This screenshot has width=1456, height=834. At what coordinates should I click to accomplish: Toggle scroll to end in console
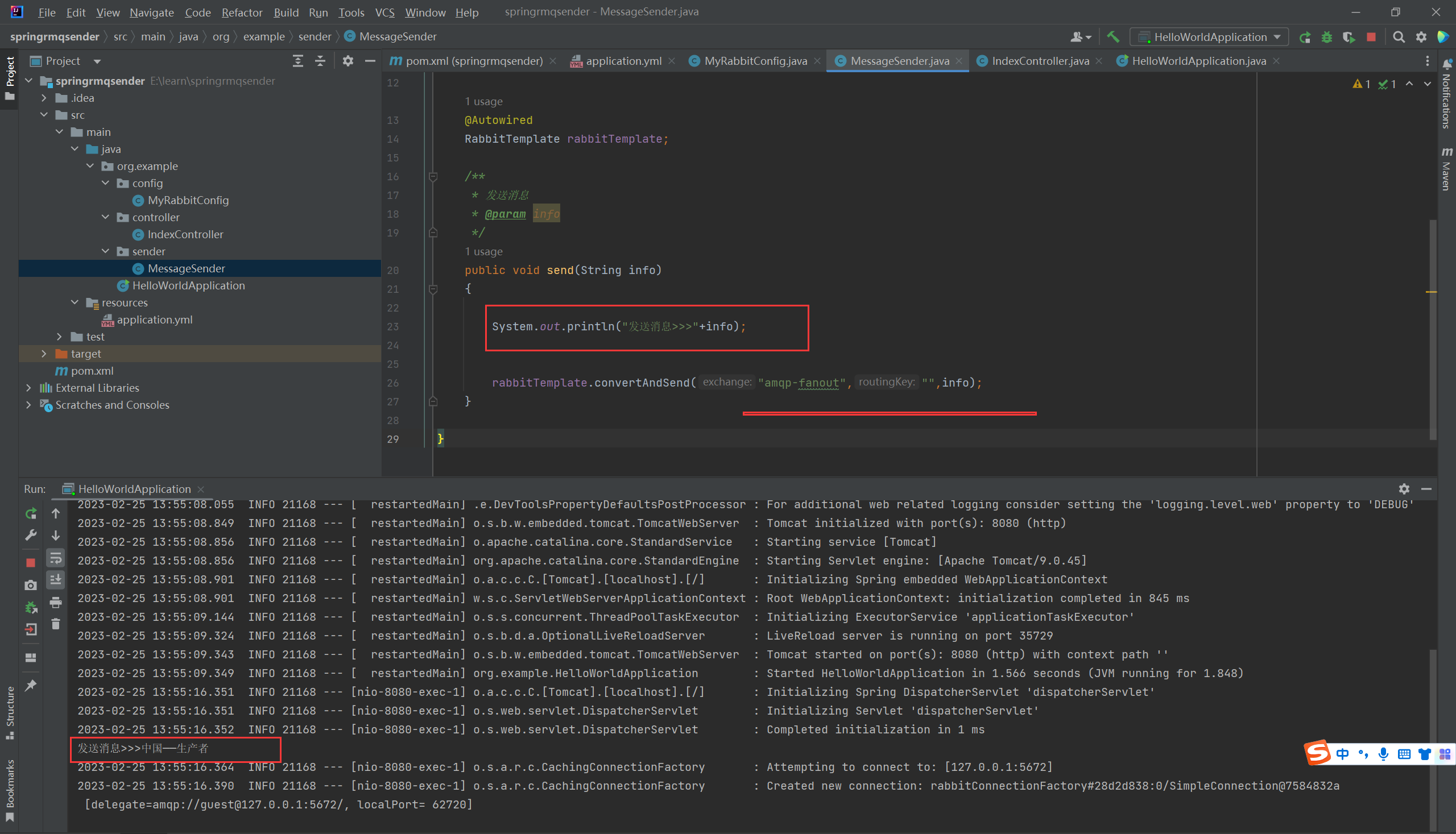point(56,580)
